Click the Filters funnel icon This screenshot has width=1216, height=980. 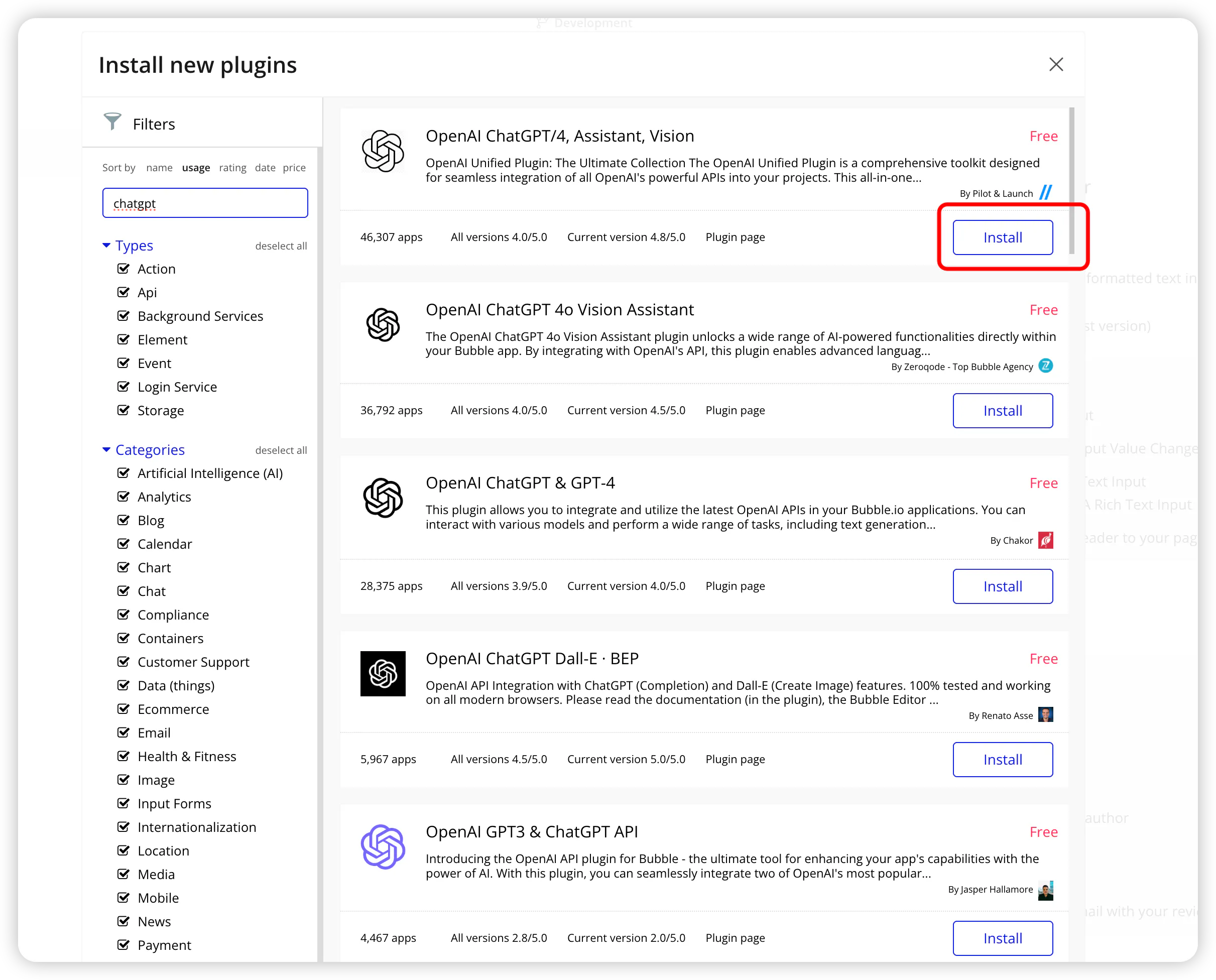point(112,121)
